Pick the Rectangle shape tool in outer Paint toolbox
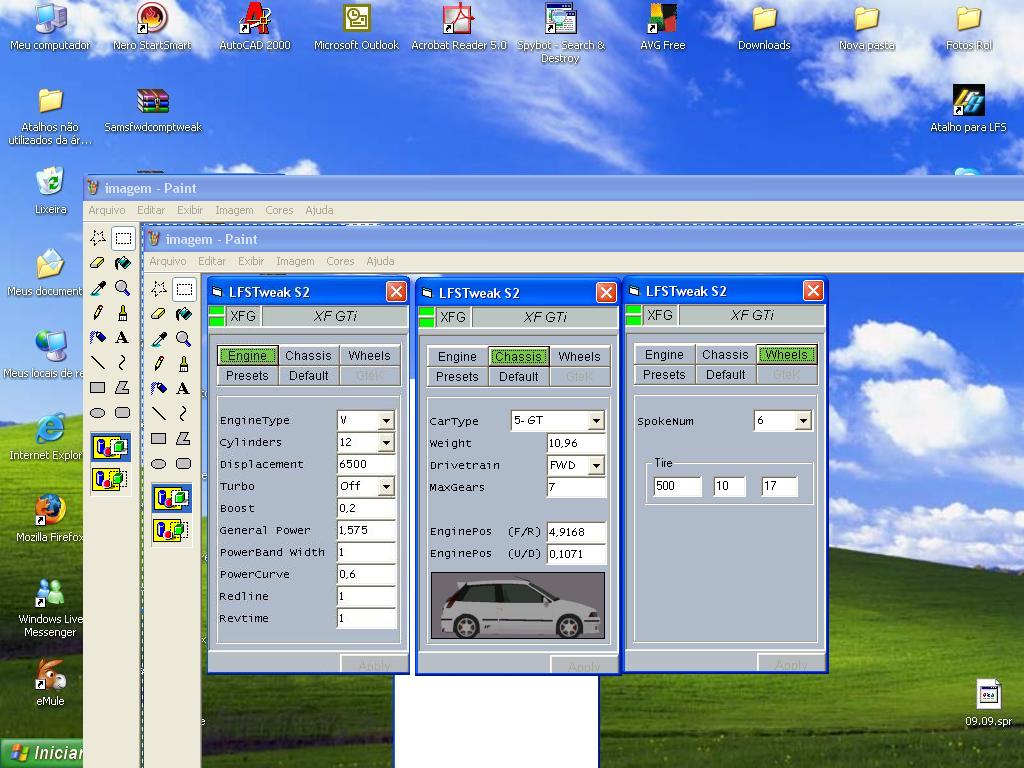This screenshot has height=768, width=1024. [x=98, y=387]
